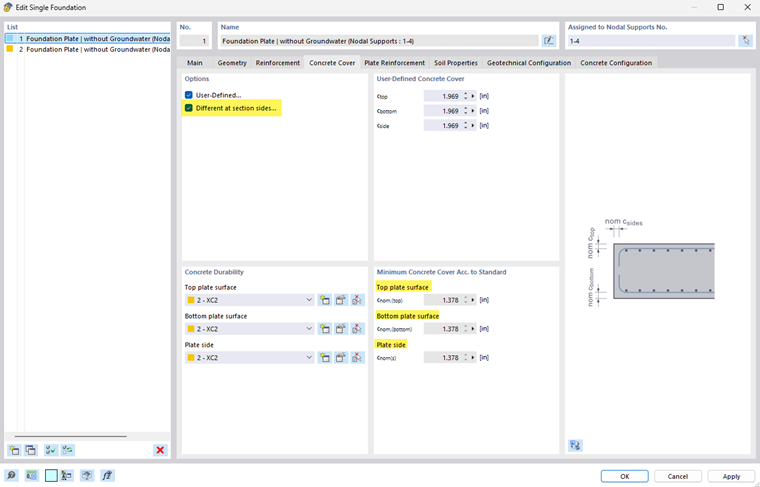Viewport: 760px width, 487px height.
Task: Click the cside spinner arrows
Action: [465, 126]
